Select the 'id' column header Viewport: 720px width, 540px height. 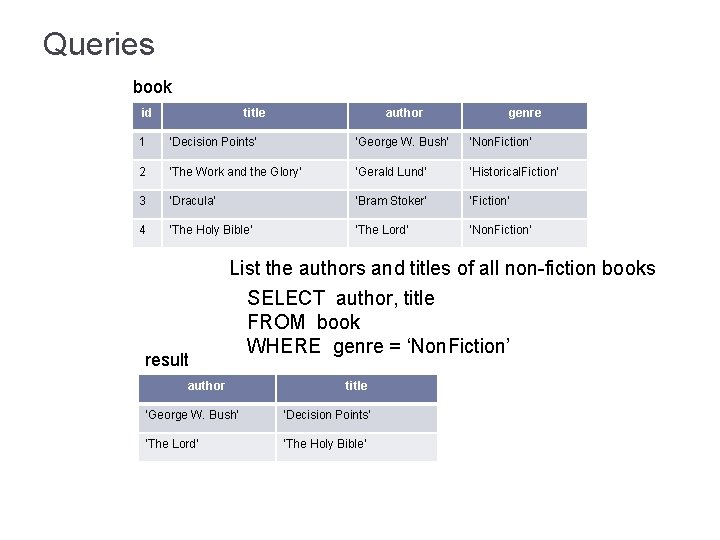146,114
